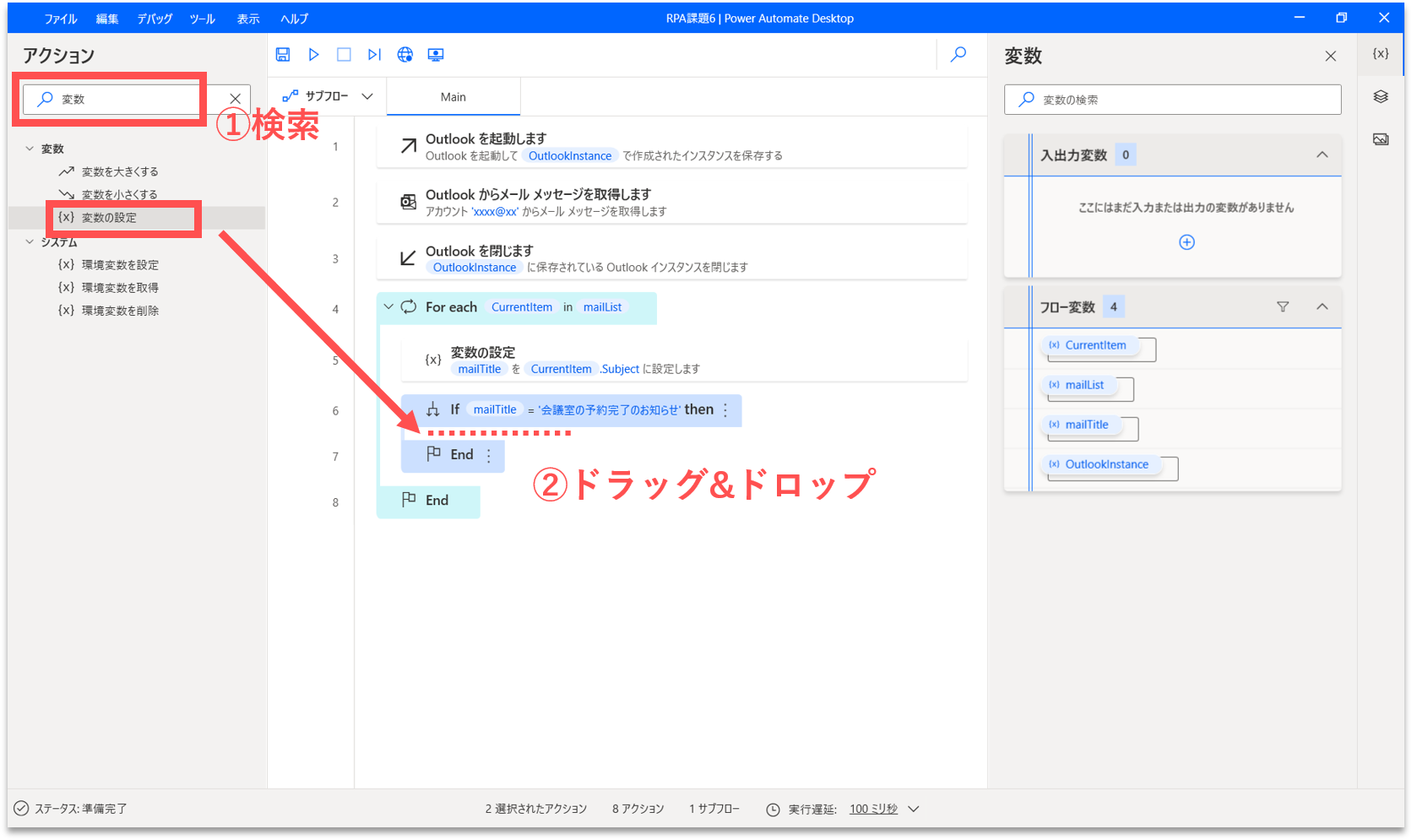This screenshot has width=1412, height=840.
Task: Click the Stop flow icon
Action: tap(344, 55)
